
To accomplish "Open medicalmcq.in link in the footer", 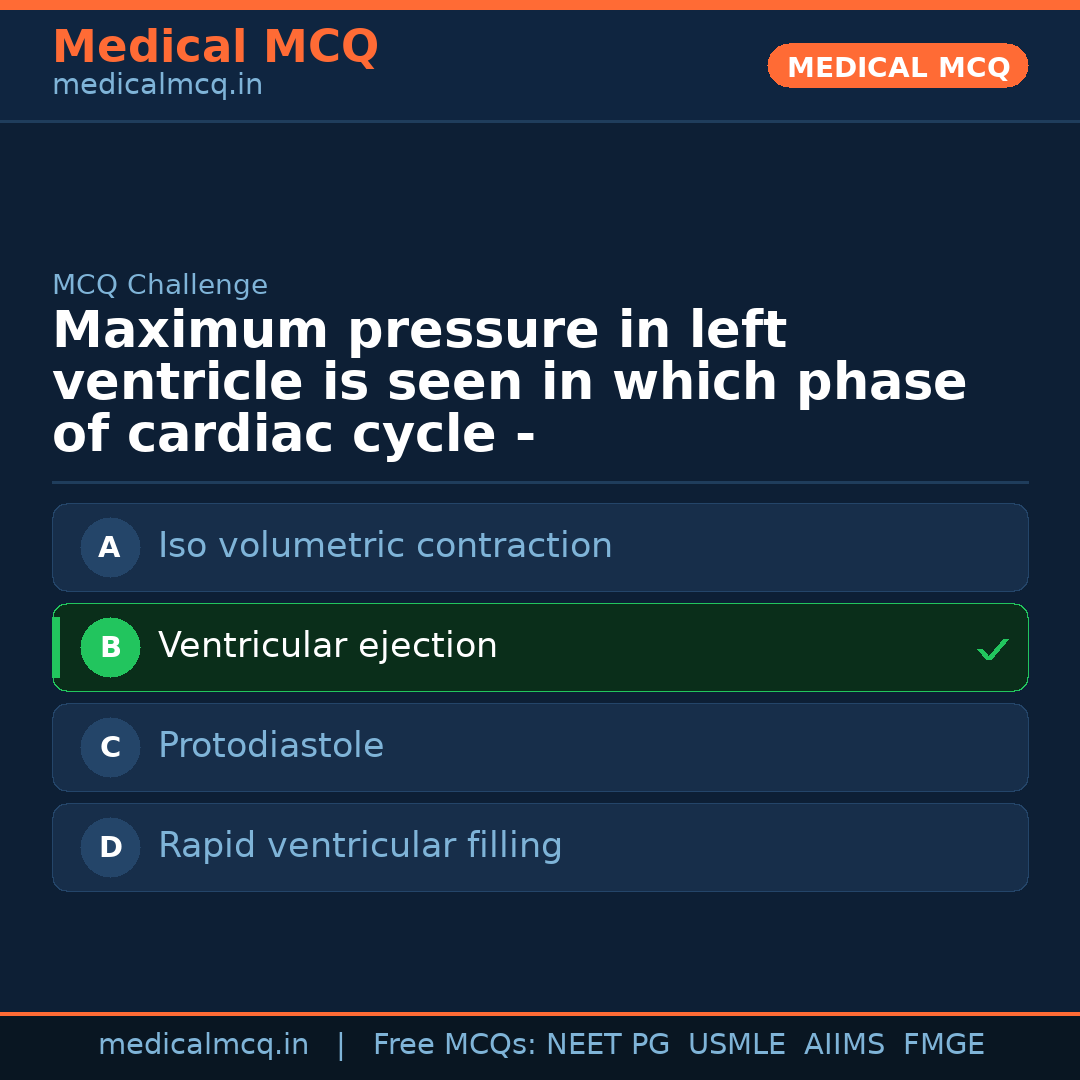I will tap(203, 1045).
